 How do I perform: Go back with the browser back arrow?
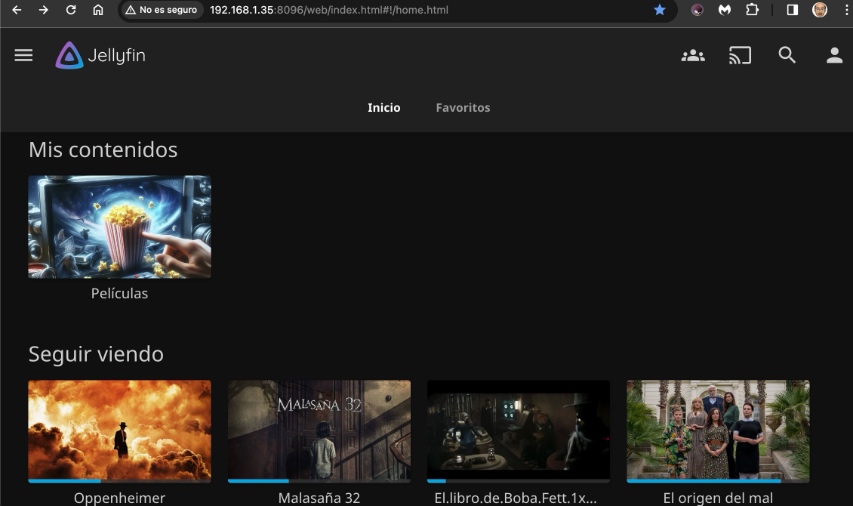tap(17, 10)
